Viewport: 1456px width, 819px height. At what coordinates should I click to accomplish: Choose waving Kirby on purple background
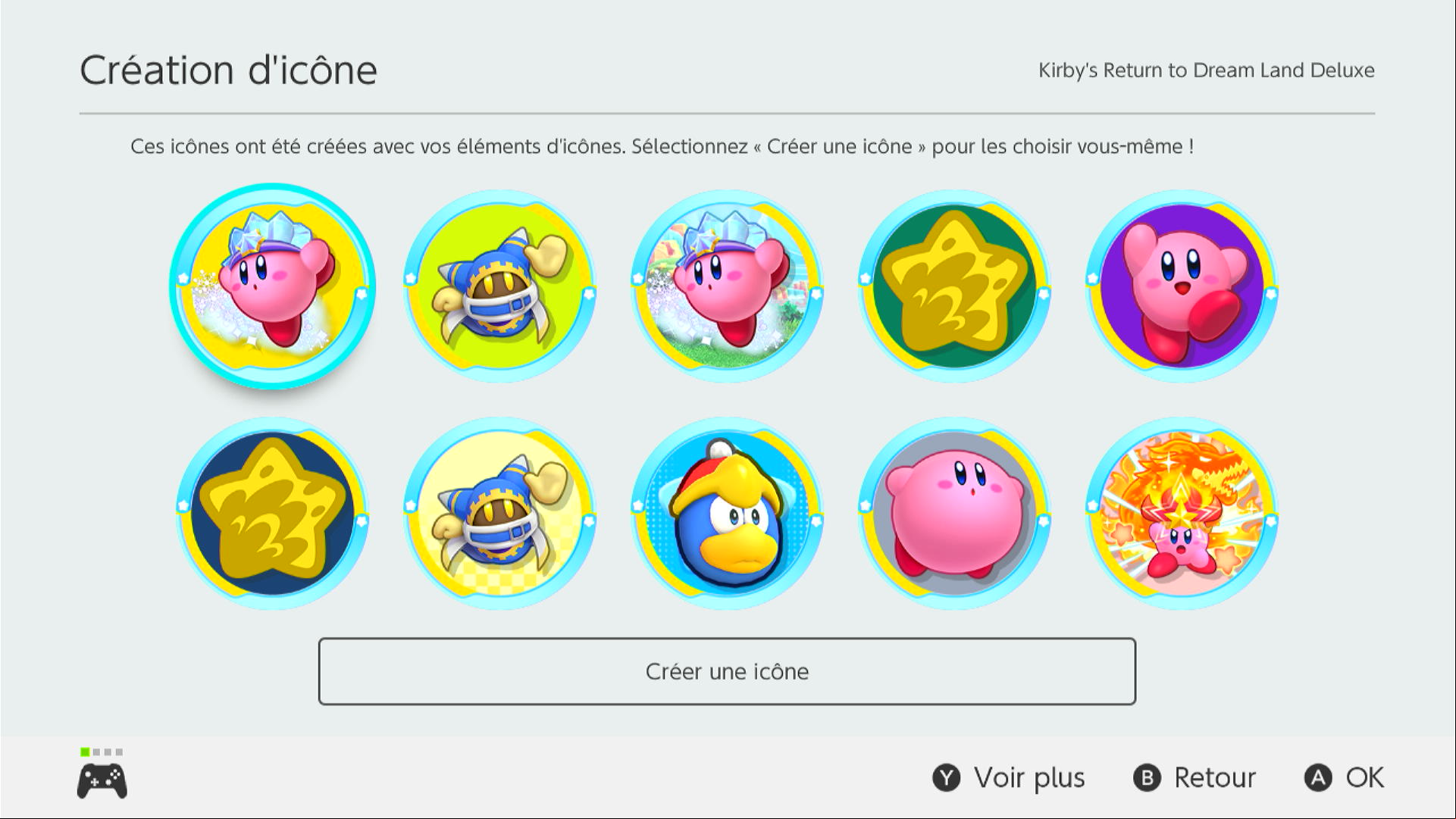pyautogui.click(x=1182, y=286)
